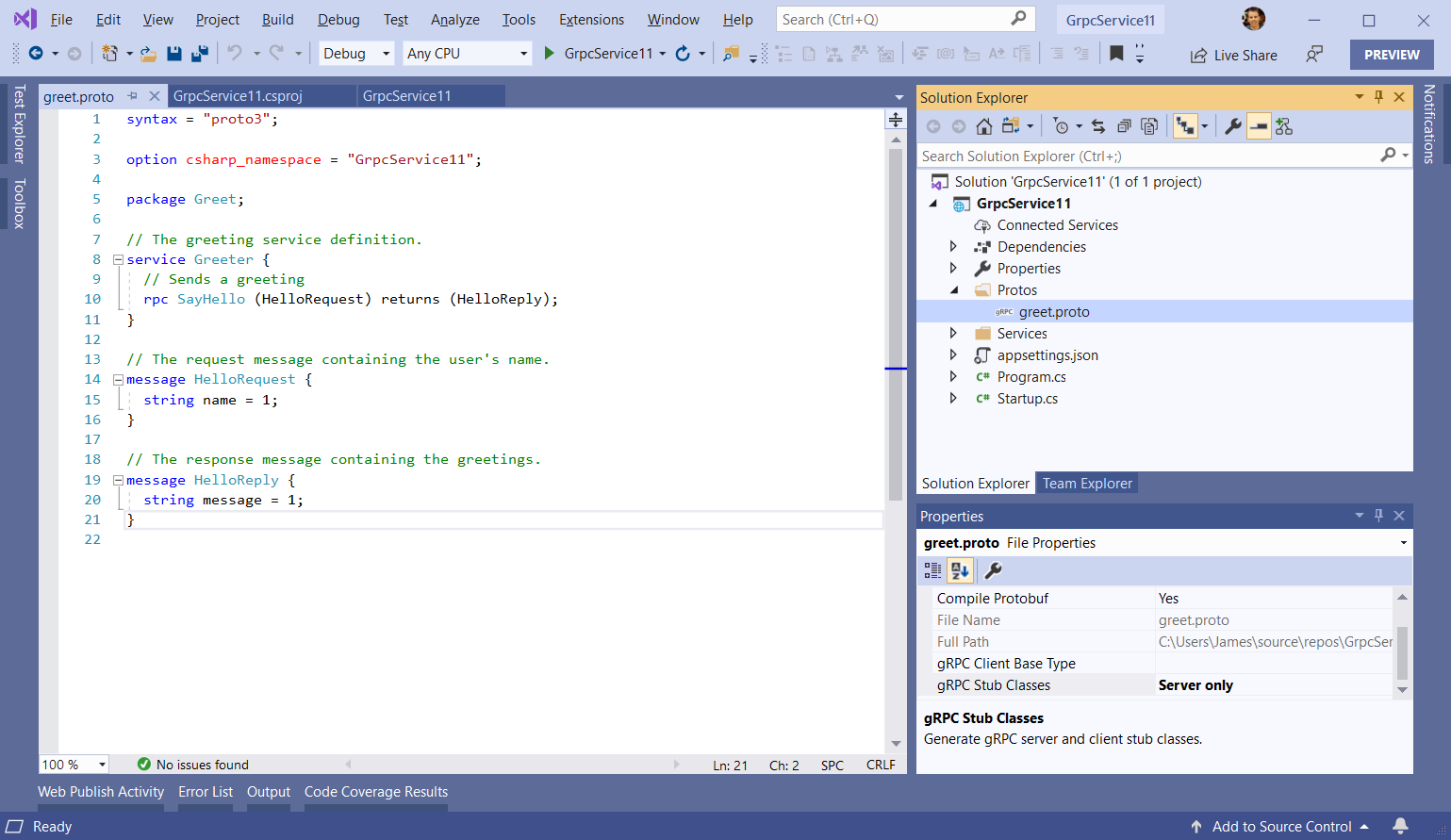The height and width of the screenshot is (840, 1451).
Task: Expand the Dependencies node
Action: (953, 246)
